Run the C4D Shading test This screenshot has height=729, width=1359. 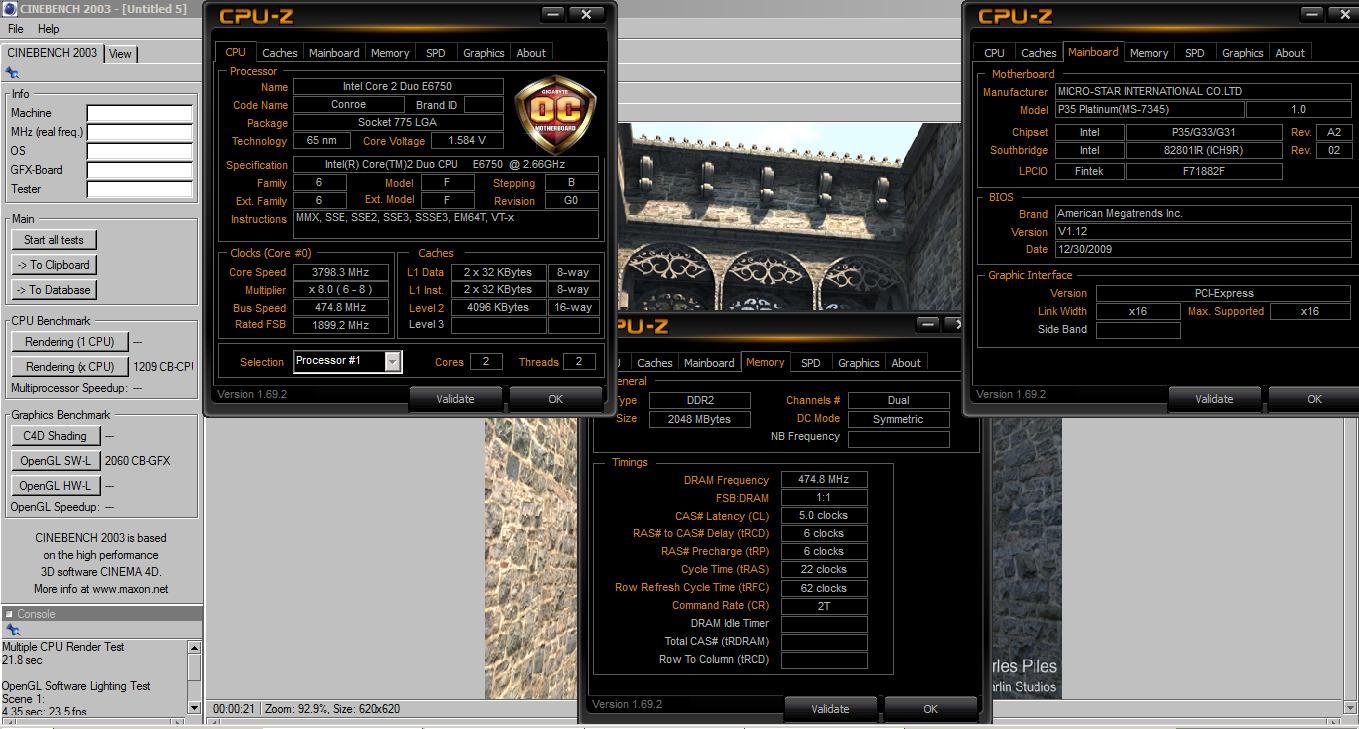pyautogui.click(x=56, y=436)
